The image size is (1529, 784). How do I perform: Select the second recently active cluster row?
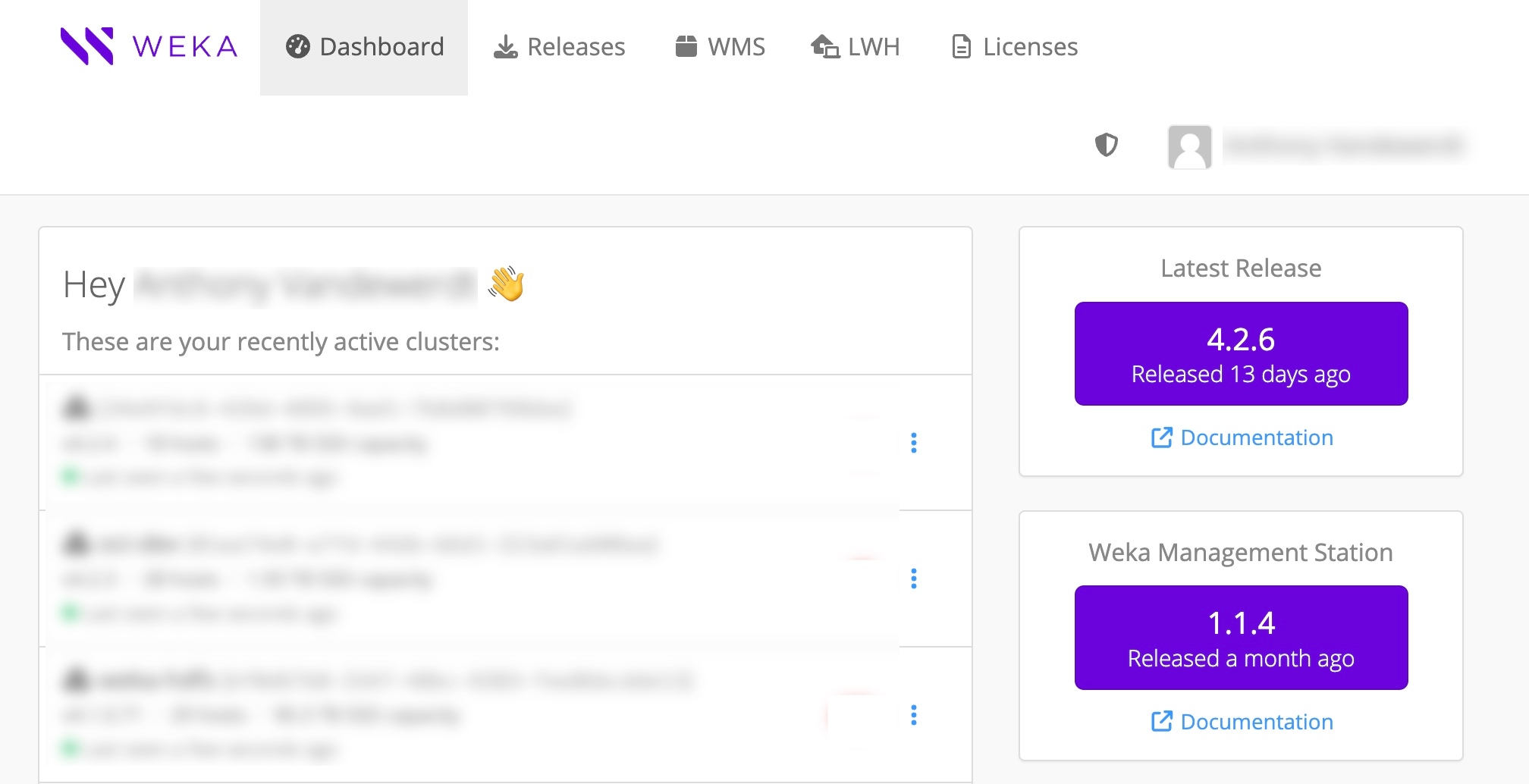[x=505, y=579]
